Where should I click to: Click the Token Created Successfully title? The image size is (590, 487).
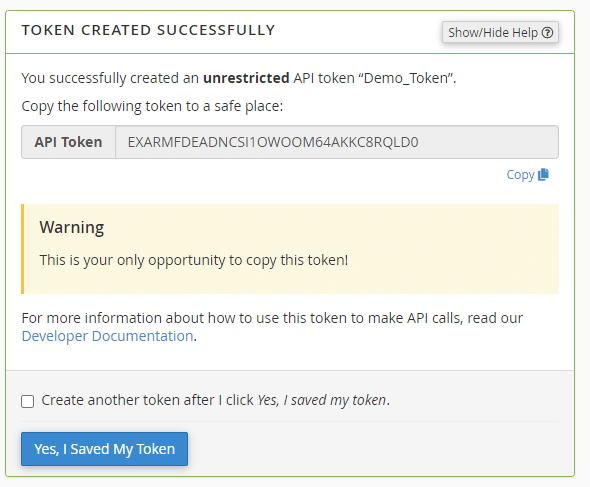148,30
